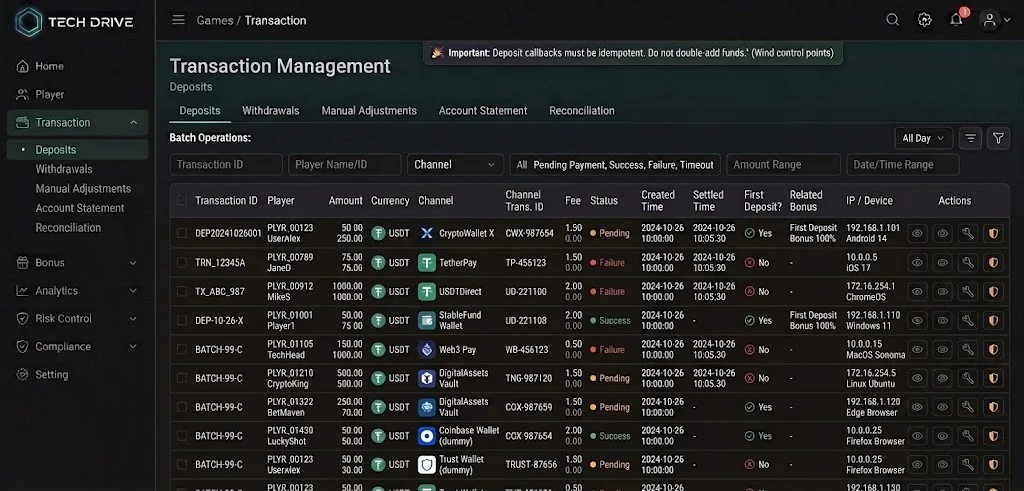This screenshot has height=491, width=1024.
Task: Sort by the Amount column header
Action: (345, 200)
